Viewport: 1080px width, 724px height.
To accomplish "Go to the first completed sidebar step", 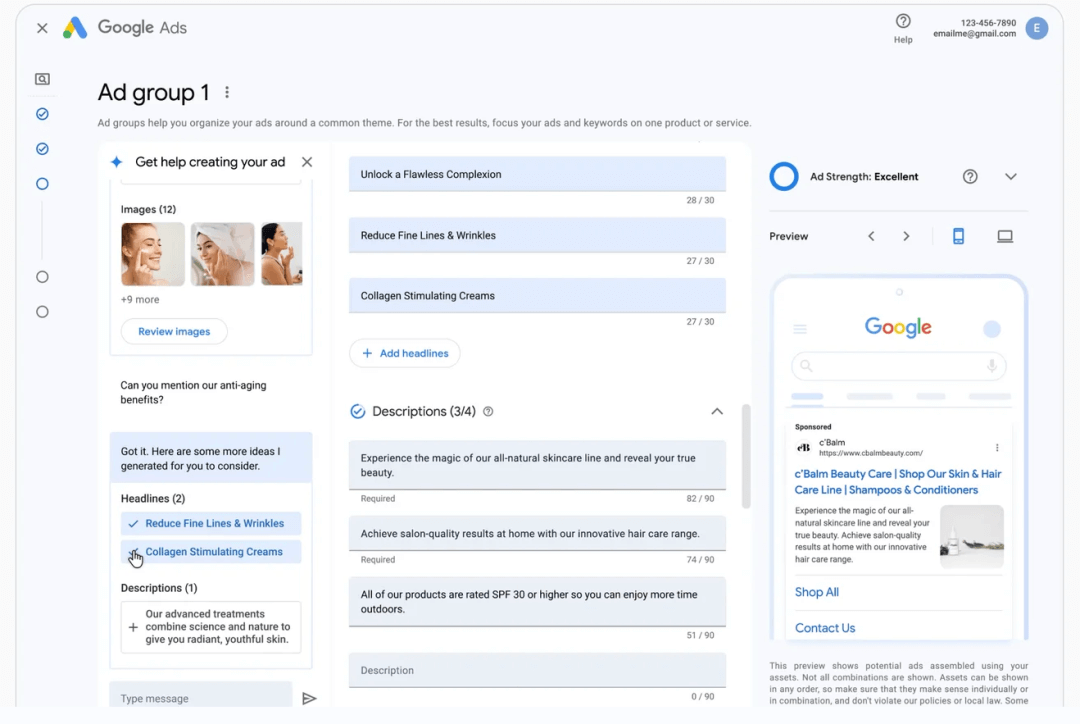I will [x=42, y=114].
